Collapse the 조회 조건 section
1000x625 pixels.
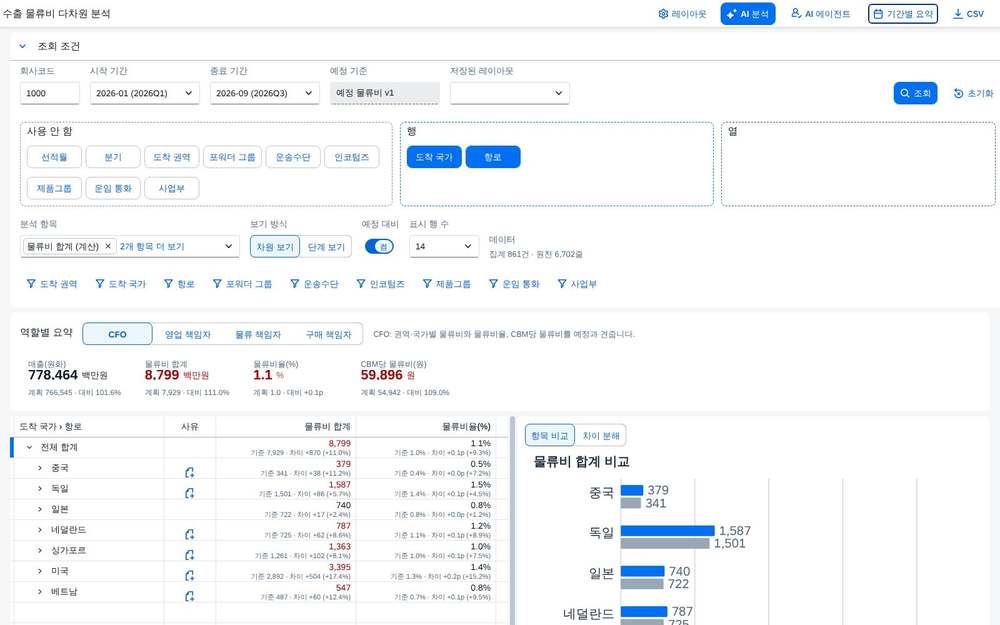(22, 46)
